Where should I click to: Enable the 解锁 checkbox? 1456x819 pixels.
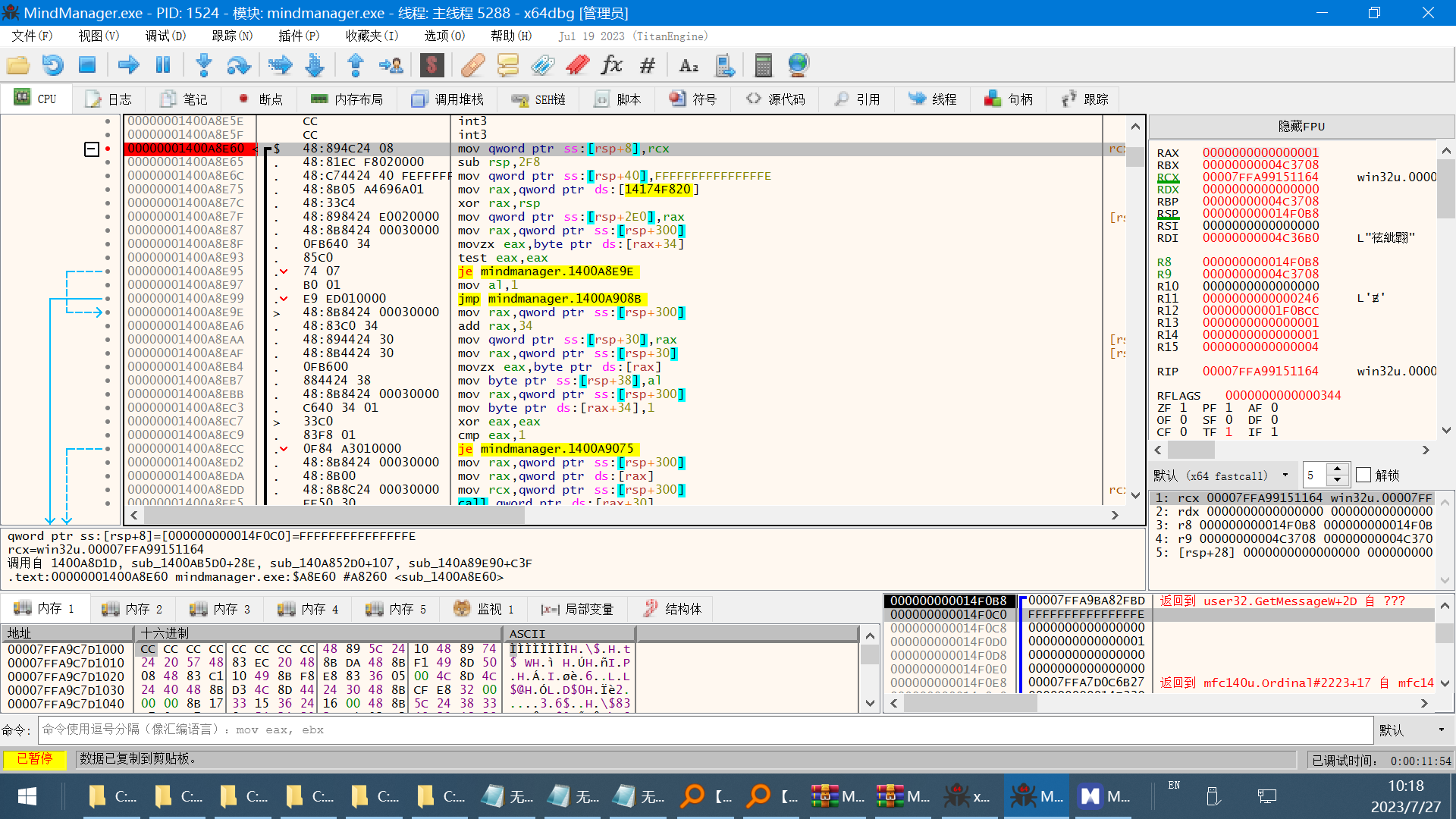1363,475
